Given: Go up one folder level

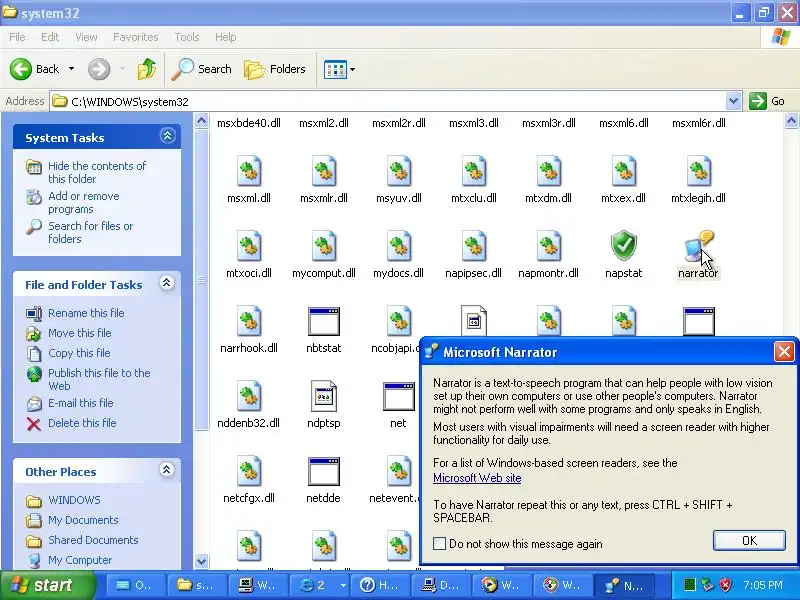Looking at the screenshot, I should click(147, 69).
